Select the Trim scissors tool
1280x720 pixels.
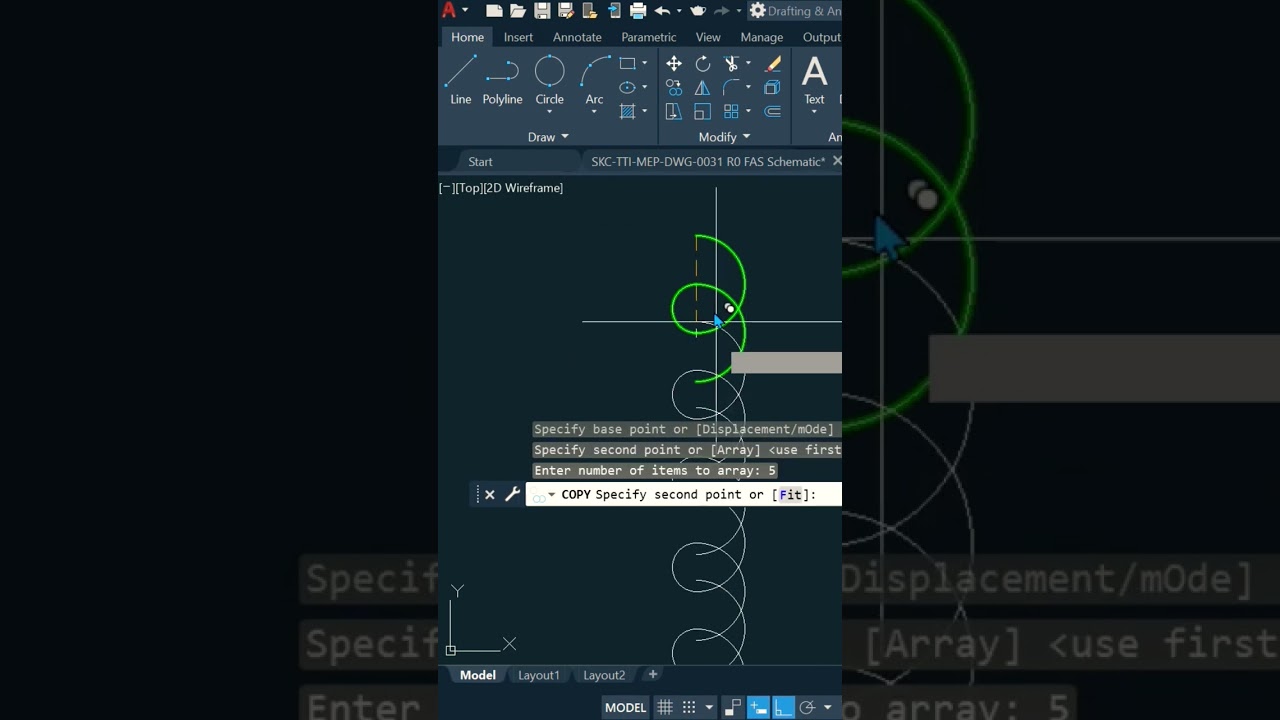[x=732, y=64]
